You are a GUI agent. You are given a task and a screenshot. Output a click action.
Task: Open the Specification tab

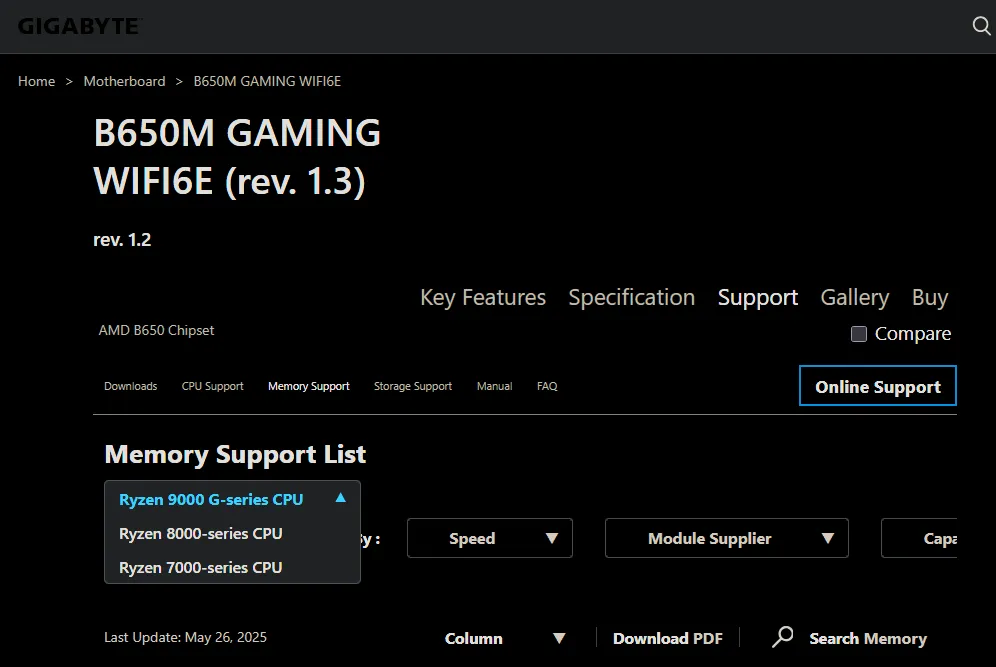(631, 297)
